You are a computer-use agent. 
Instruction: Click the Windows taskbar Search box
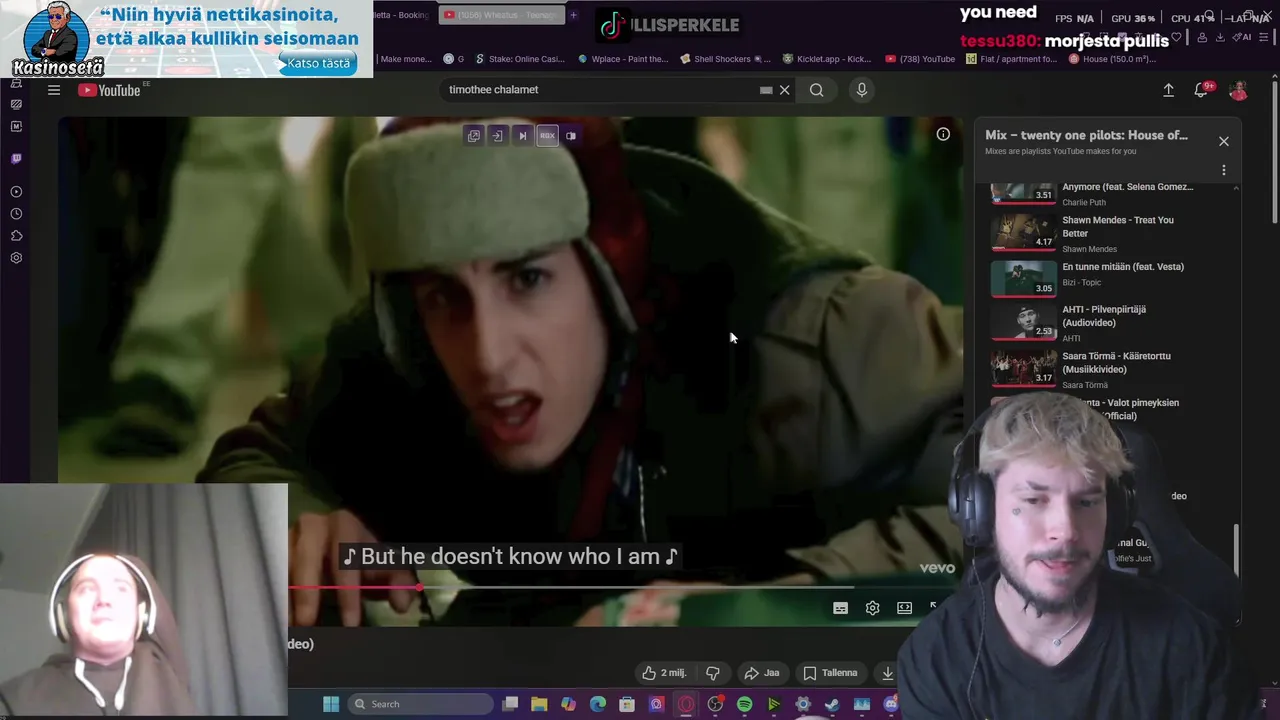coord(418,704)
